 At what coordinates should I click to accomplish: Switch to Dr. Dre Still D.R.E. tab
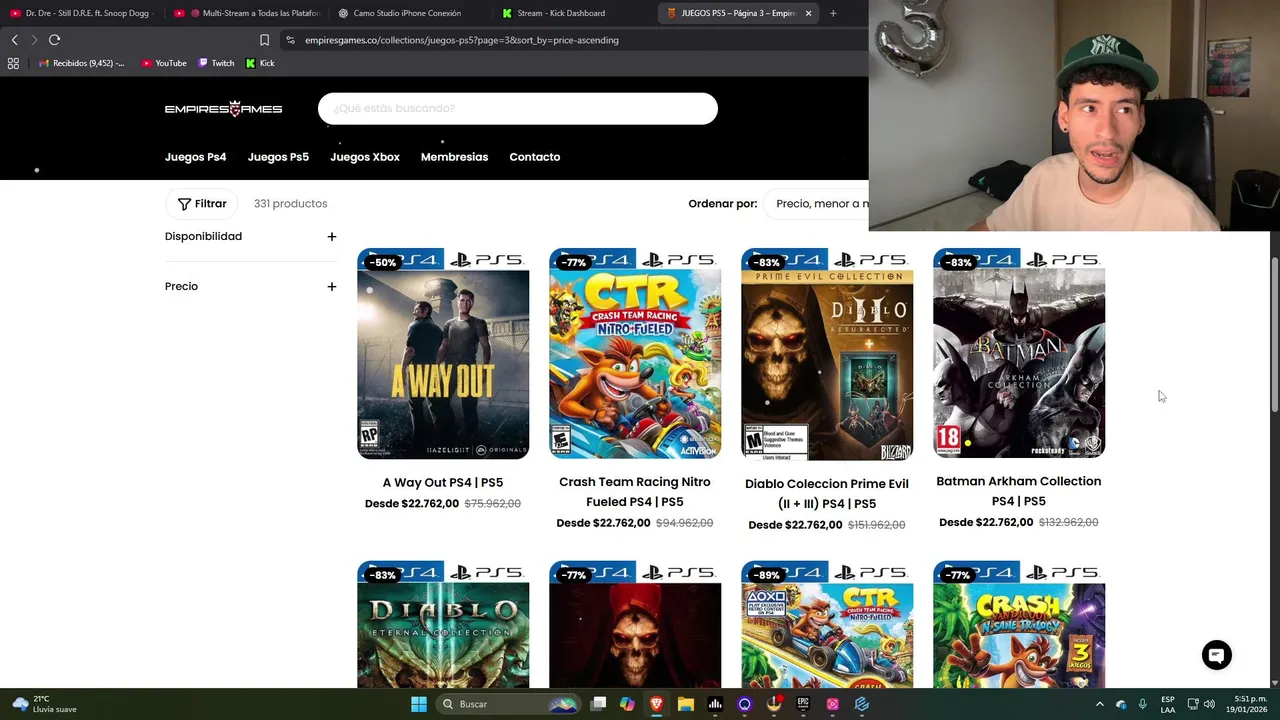[80, 13]
